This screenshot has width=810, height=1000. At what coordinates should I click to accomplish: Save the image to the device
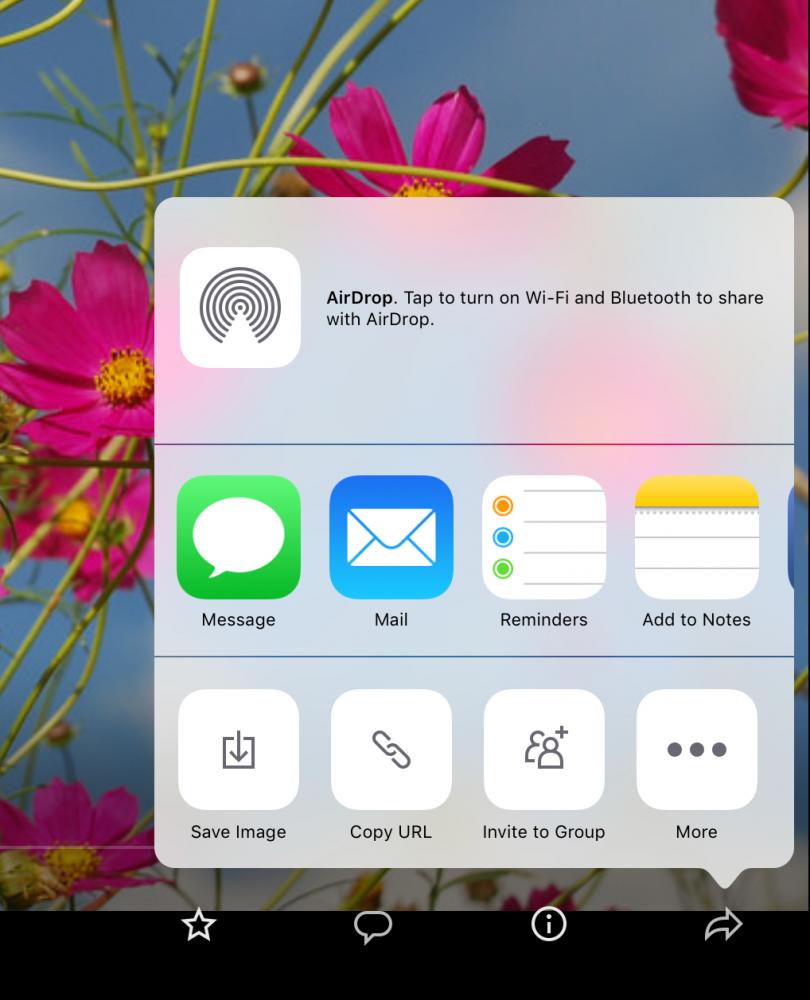pos(239,749)
